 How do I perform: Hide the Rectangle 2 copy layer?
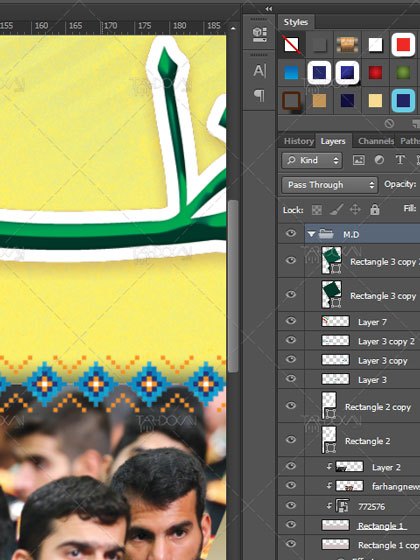pyautogui.click(x=291, y=405)
